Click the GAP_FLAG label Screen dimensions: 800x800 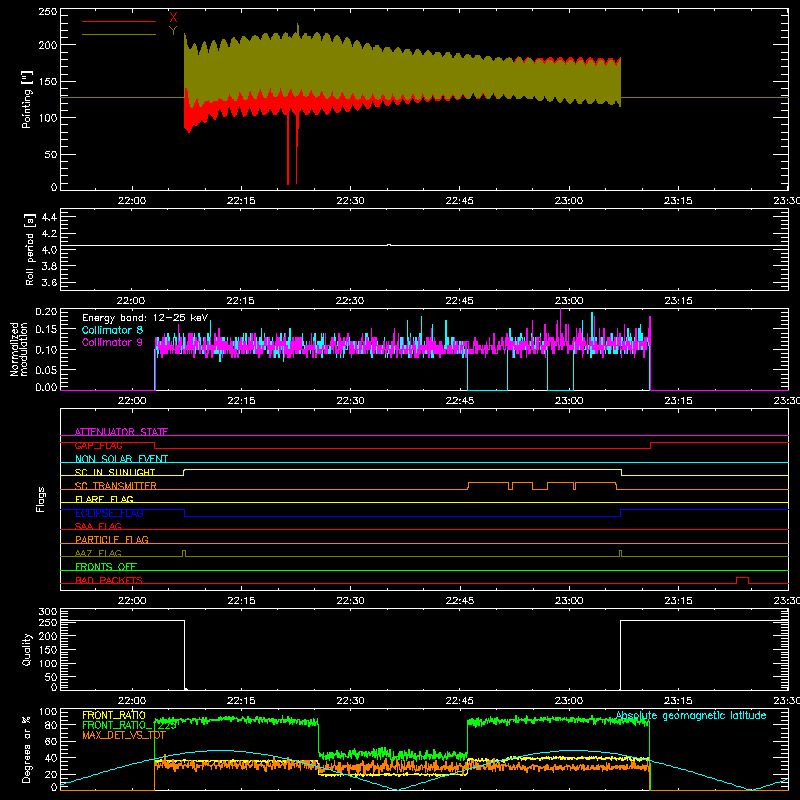point(98,445)
